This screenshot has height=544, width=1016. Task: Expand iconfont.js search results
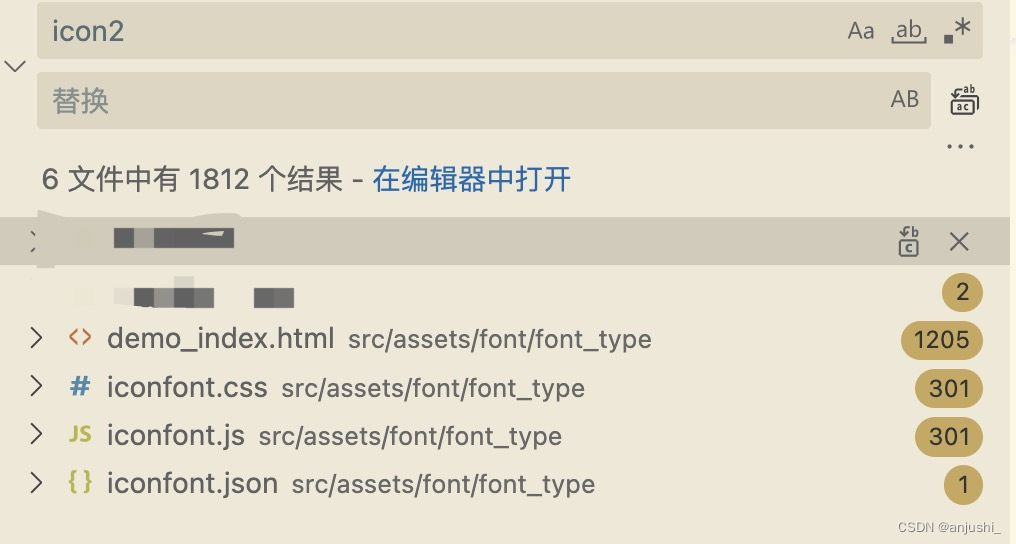click(x=36, y=435)
